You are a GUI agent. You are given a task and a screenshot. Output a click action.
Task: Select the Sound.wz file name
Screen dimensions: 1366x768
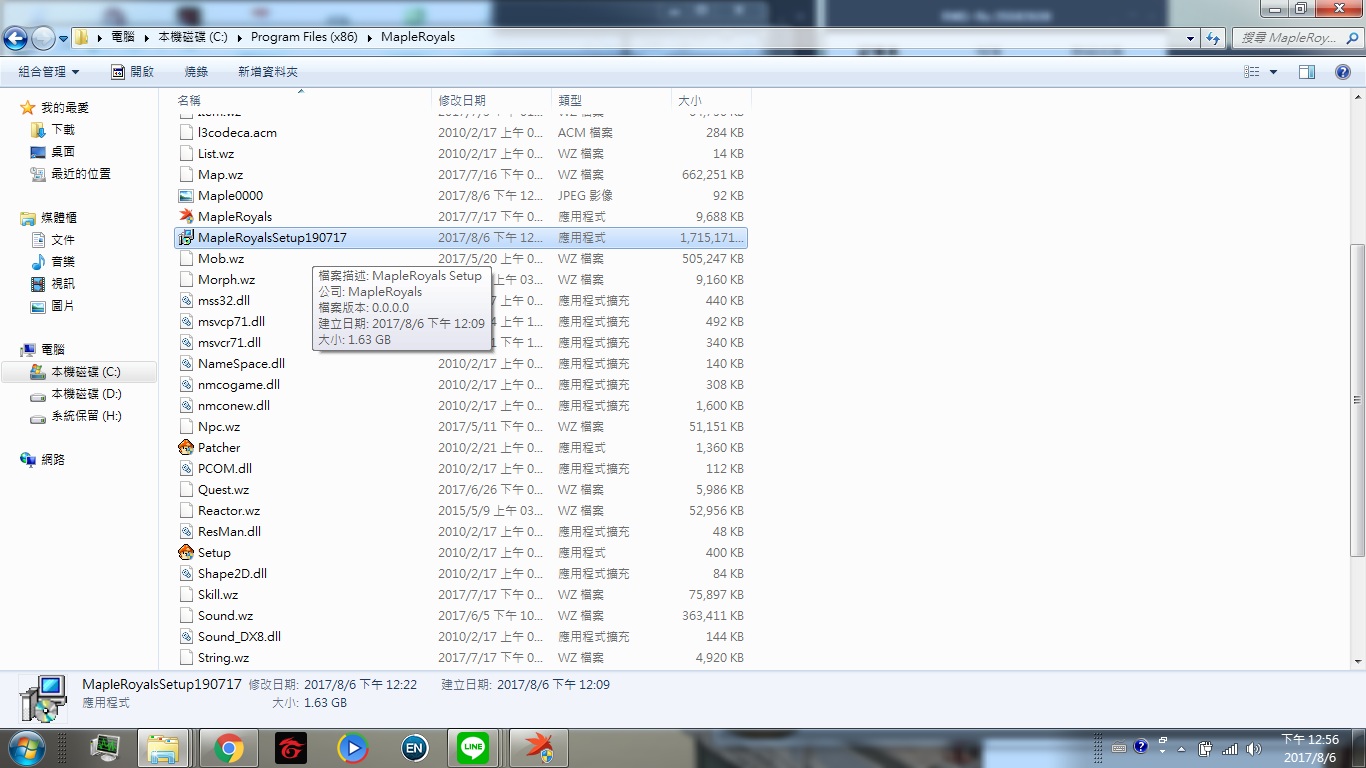click(225, 615)
